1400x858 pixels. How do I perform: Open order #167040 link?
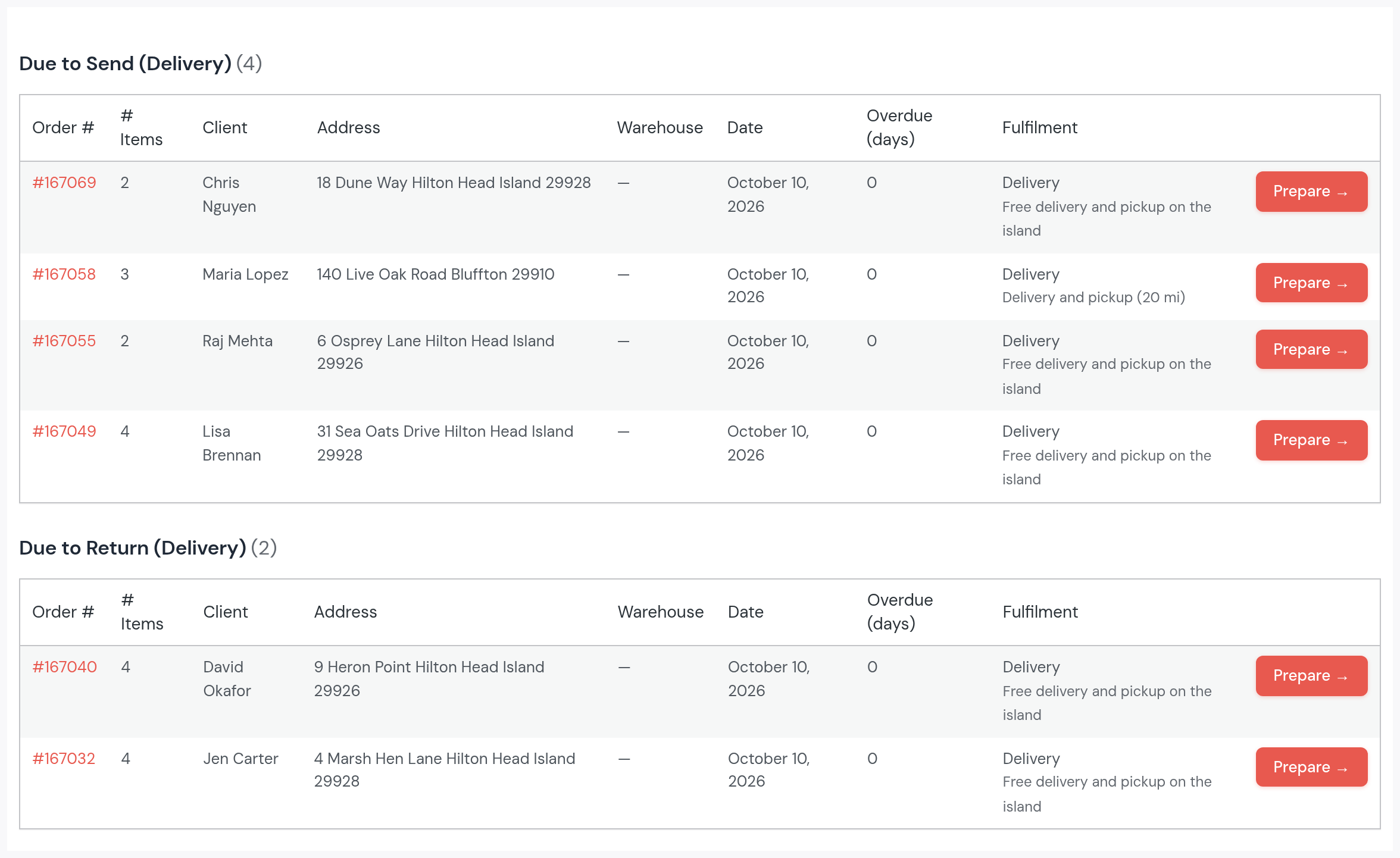64,667
